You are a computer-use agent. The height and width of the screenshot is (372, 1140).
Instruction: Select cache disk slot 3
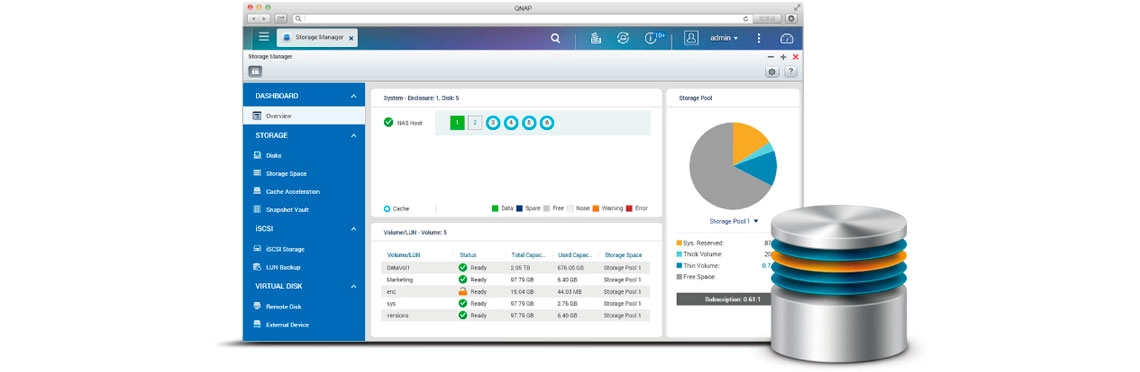pyautogui.click(x=493, y=123)
